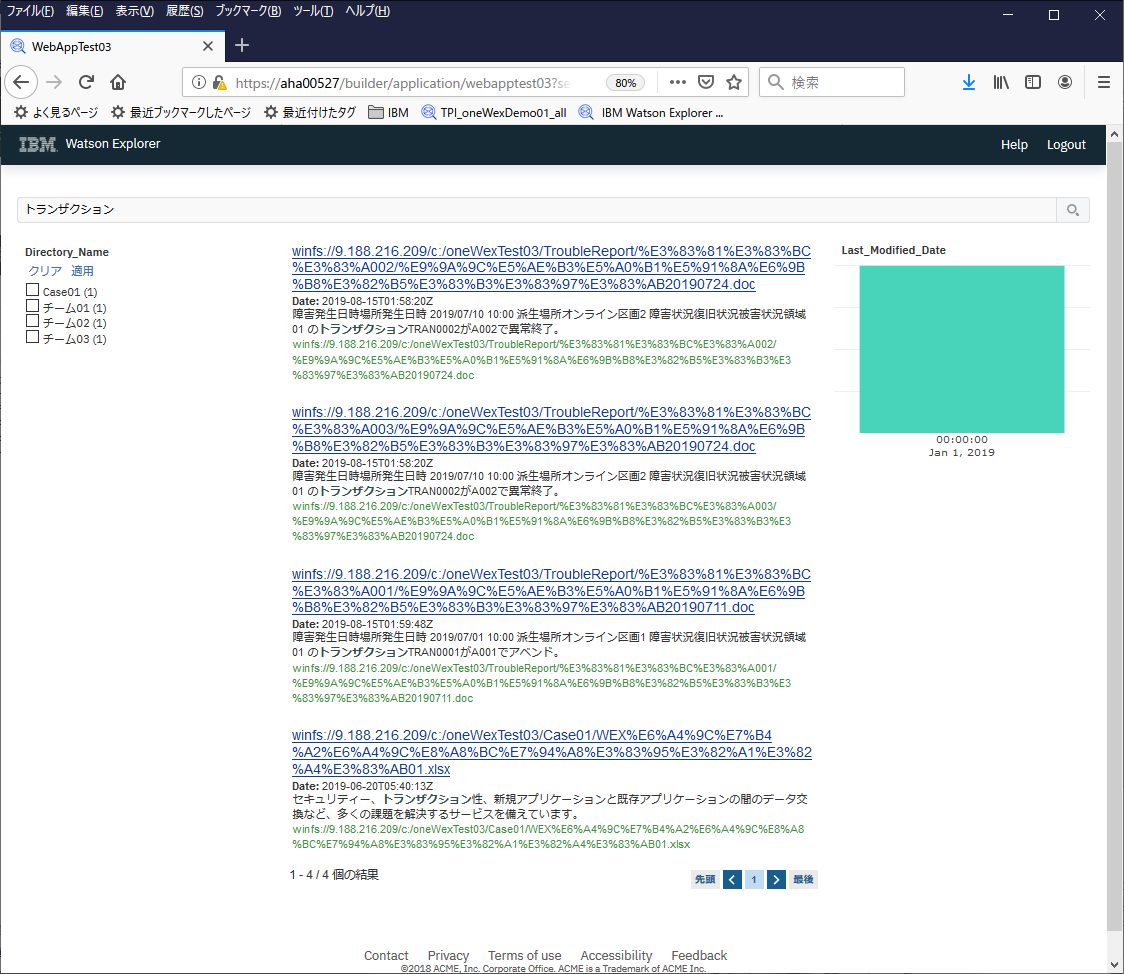Viewport: 1124px width, 974px height.
Task: Click the page vertical scrollbar down arrow
Action: click(x=1114, y=965)
